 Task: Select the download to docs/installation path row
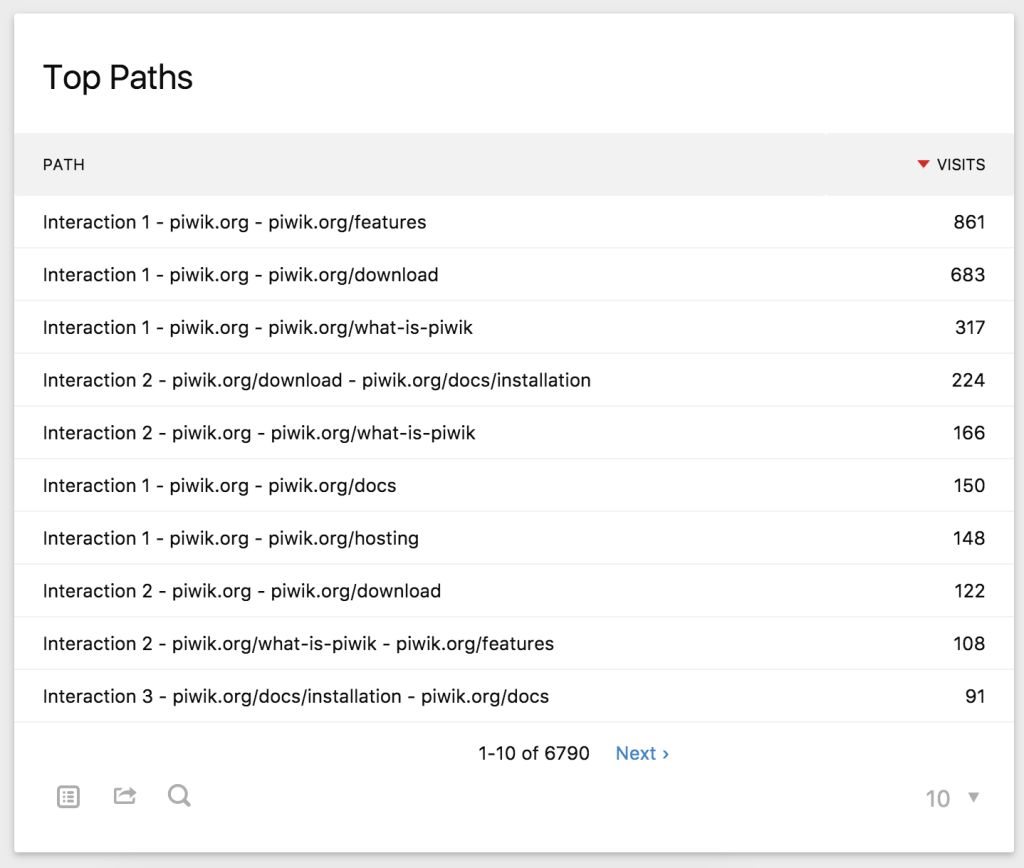click(x=317, y=380)
